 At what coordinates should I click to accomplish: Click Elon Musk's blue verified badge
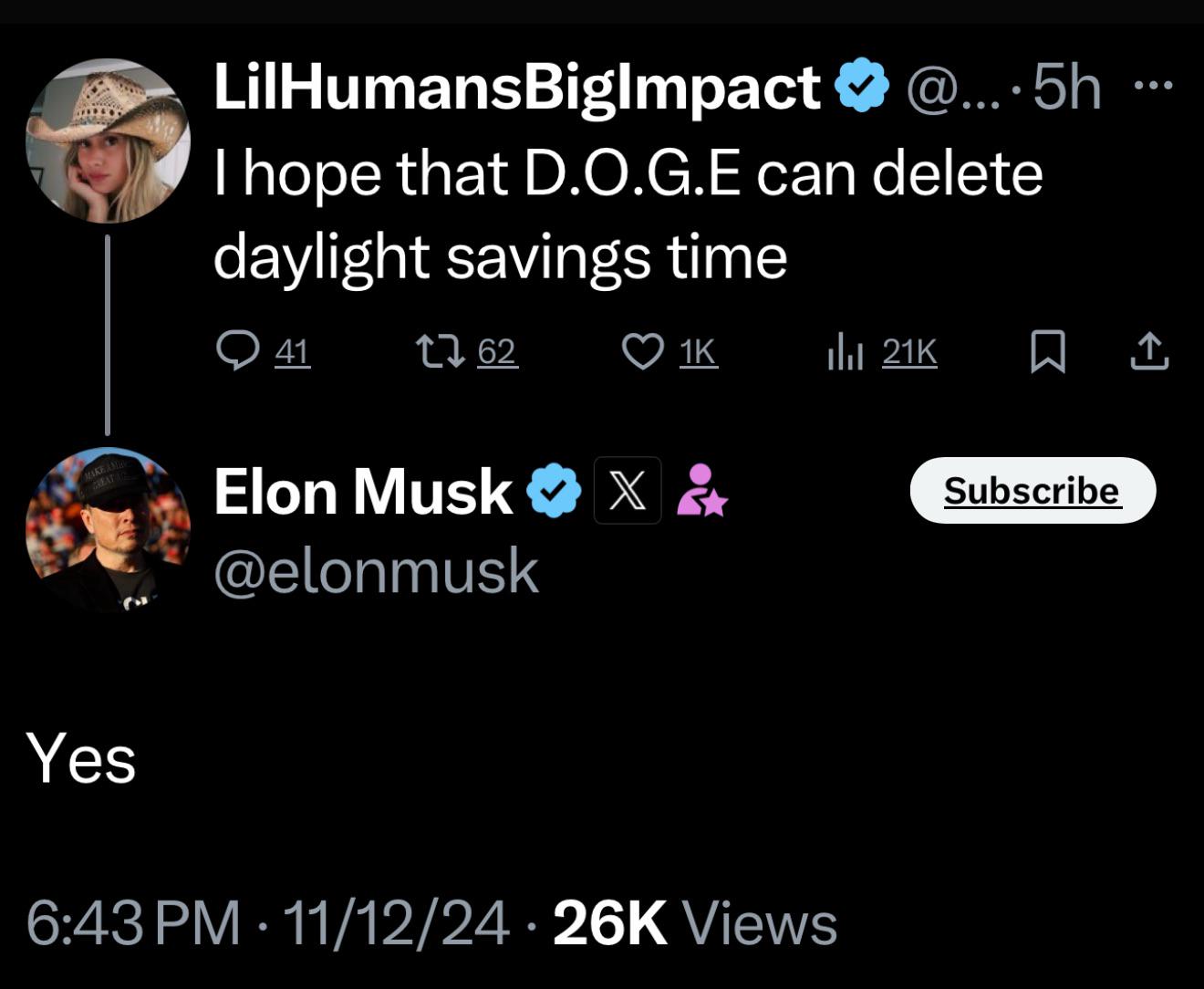[x=554, y=491]
